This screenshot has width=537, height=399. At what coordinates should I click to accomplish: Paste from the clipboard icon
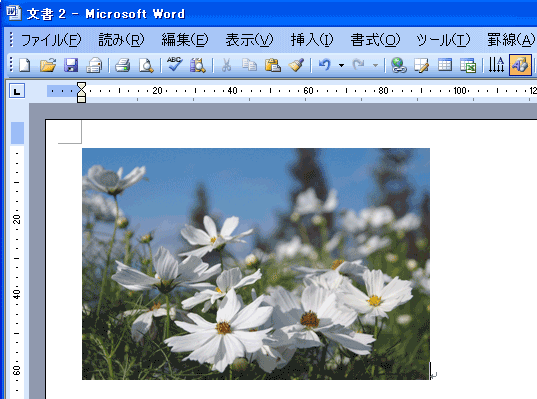pyautogui.click(x=273, y=65)
